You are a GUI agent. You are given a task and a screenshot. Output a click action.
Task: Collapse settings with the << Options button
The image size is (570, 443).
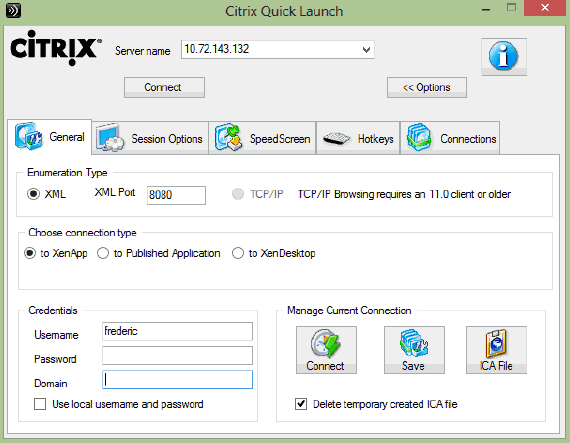[427, 87]
